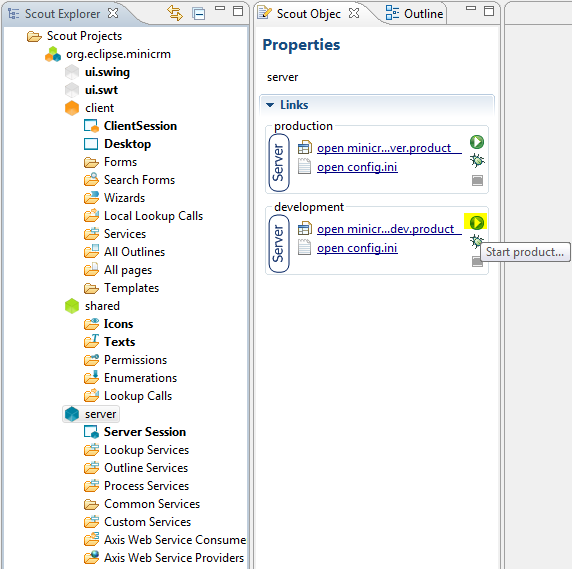Activate the Scout Explorer tab

[63, 14]
